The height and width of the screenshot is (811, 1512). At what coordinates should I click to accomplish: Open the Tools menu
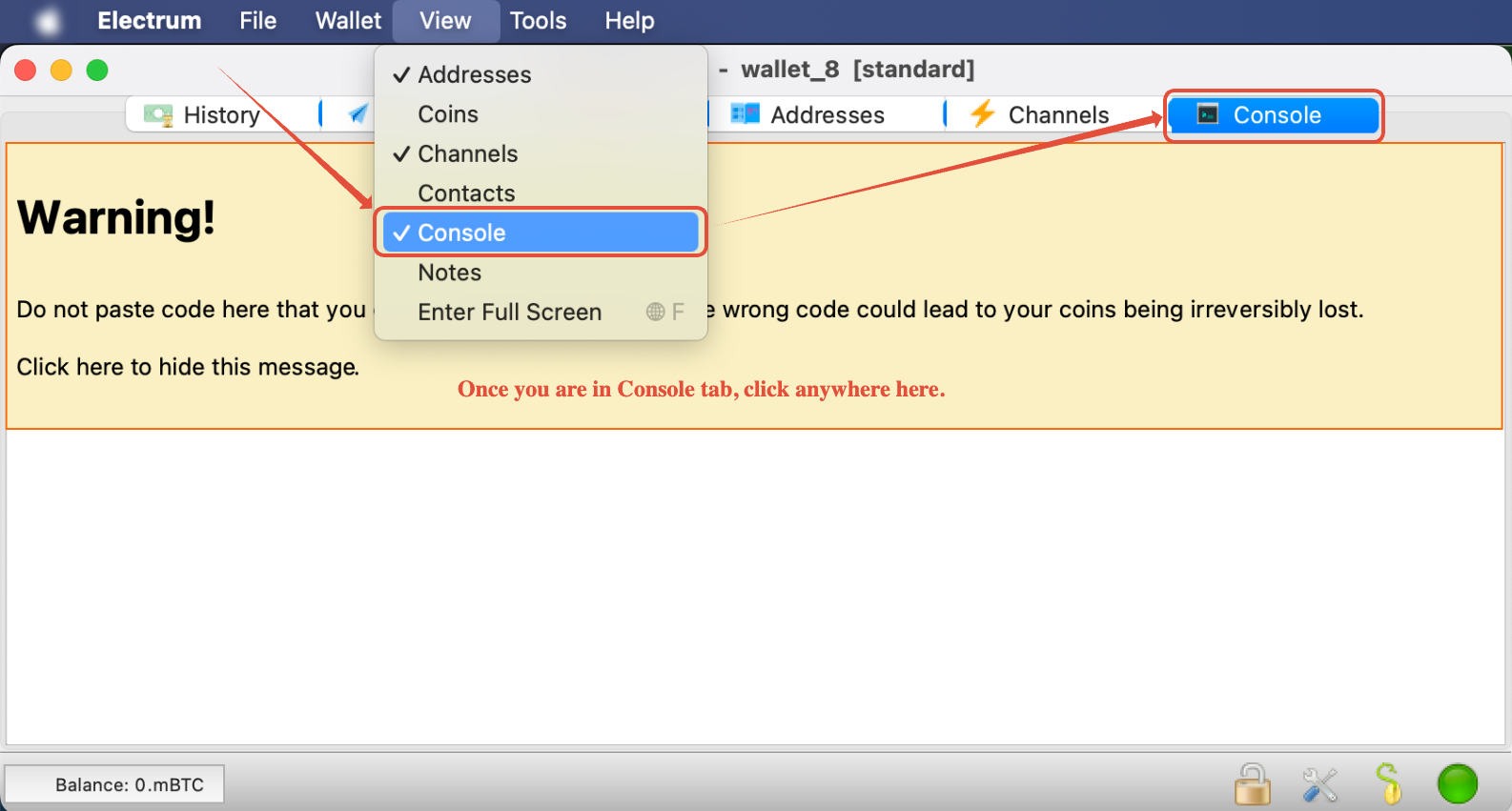(x=538, y=21)
